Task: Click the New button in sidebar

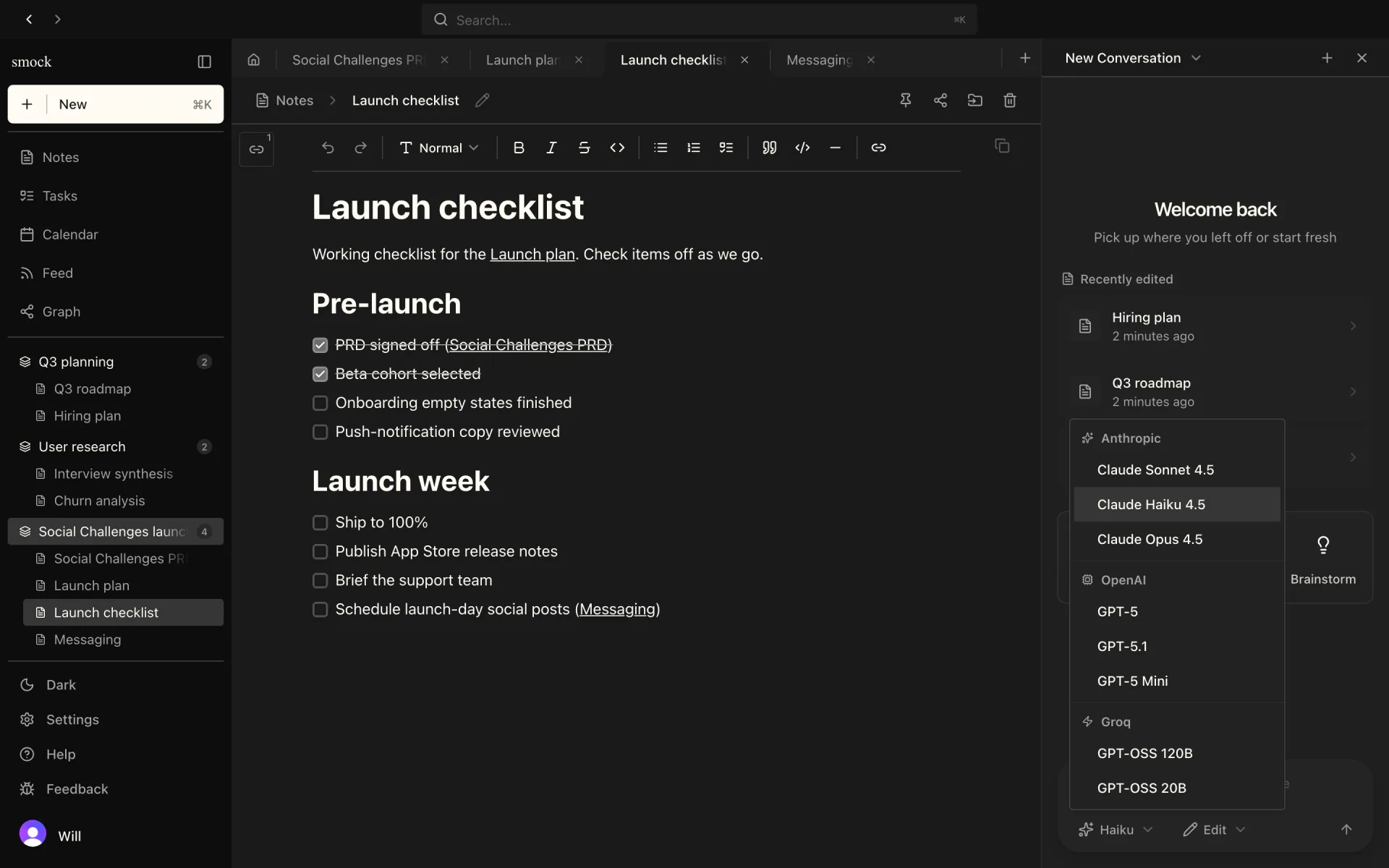Action: coord(116,104)
